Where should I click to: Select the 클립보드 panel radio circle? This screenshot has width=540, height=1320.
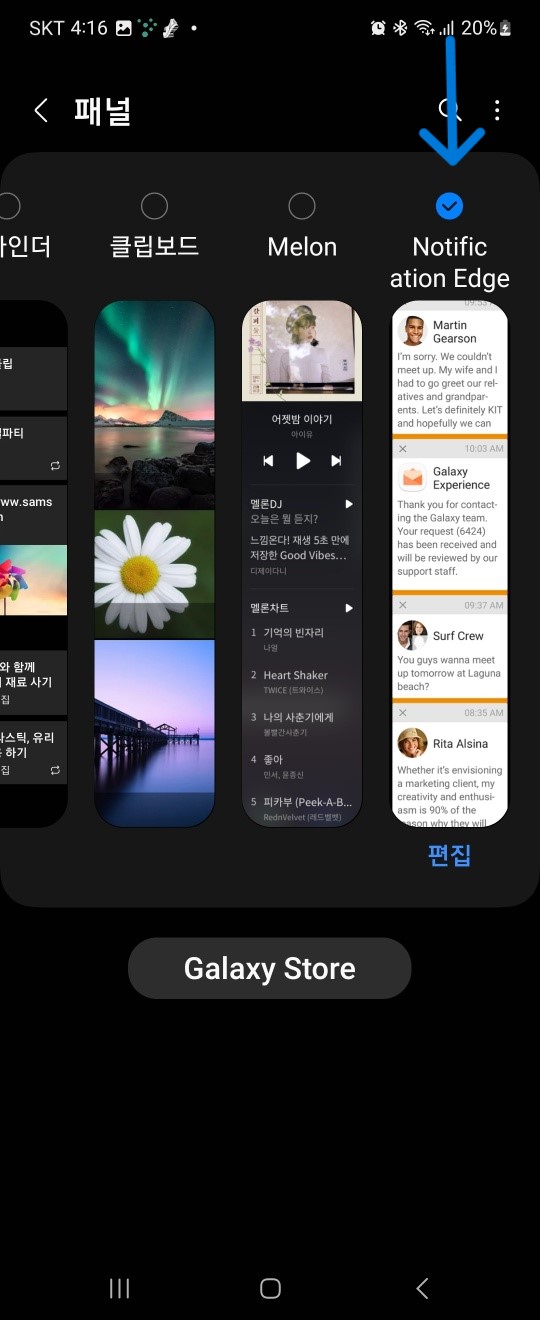[154, 206]
